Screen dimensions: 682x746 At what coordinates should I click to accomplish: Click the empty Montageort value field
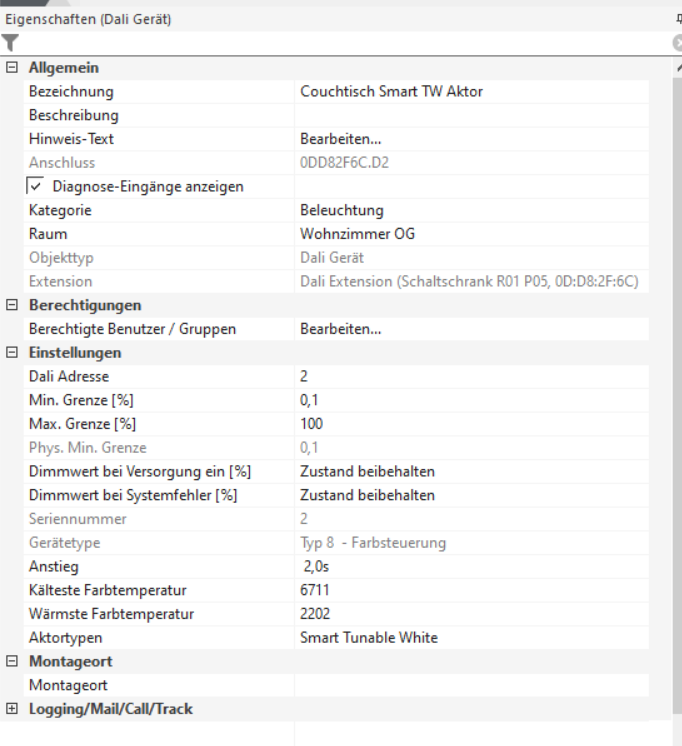[x=472, y=685]
